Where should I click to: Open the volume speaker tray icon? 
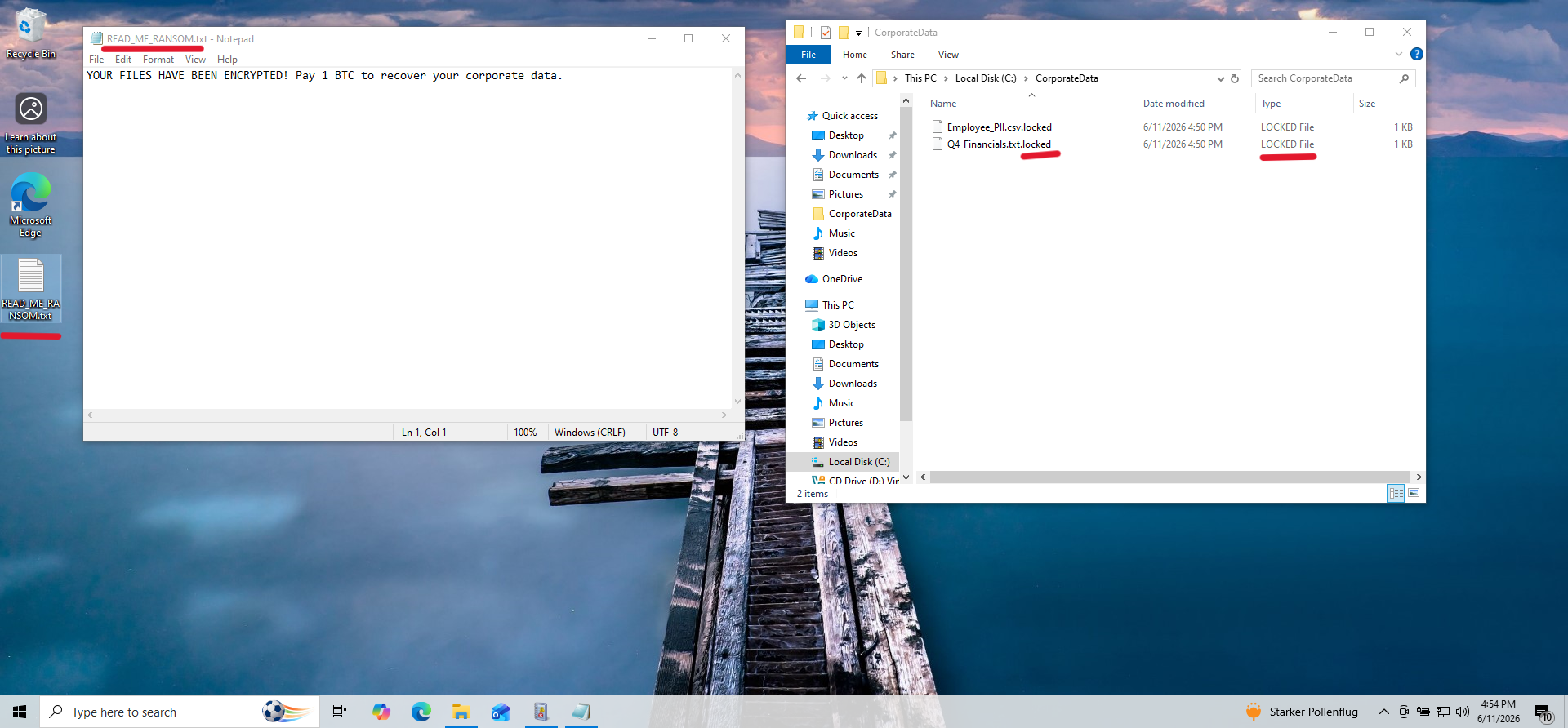click(1463, 712)
